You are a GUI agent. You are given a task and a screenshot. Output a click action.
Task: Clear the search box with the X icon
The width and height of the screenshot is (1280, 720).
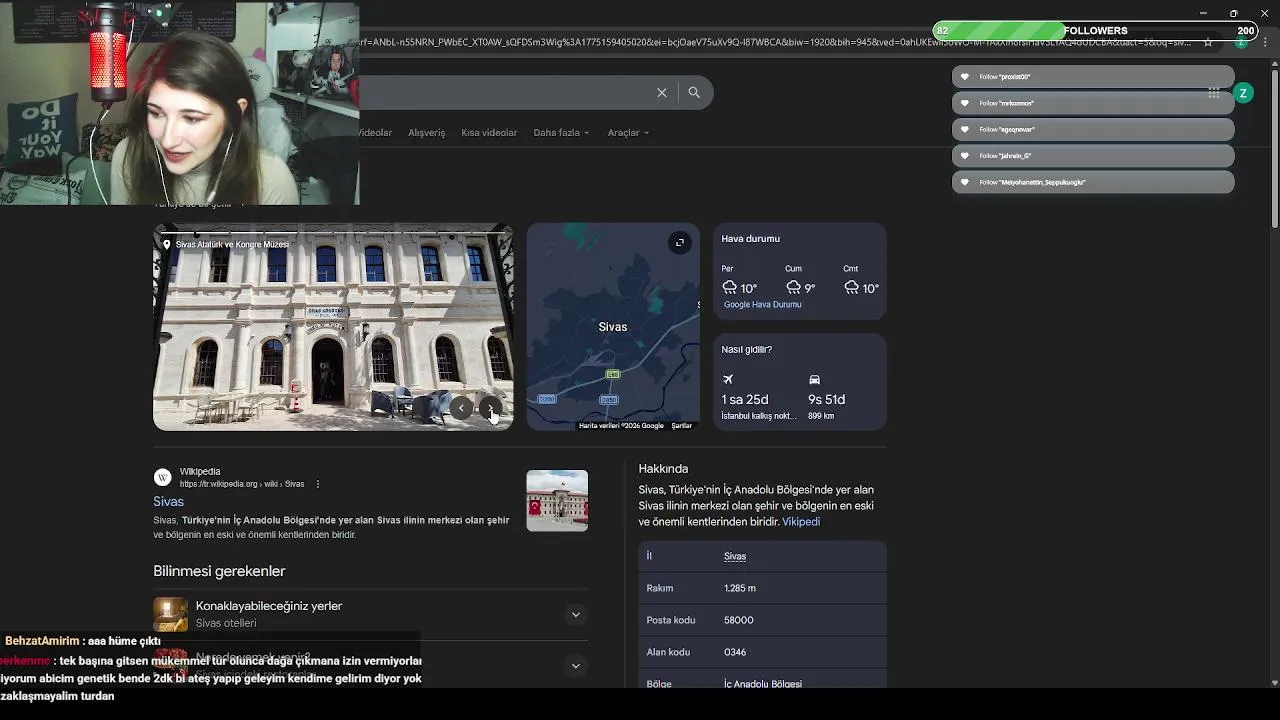(x=662, y=92)
